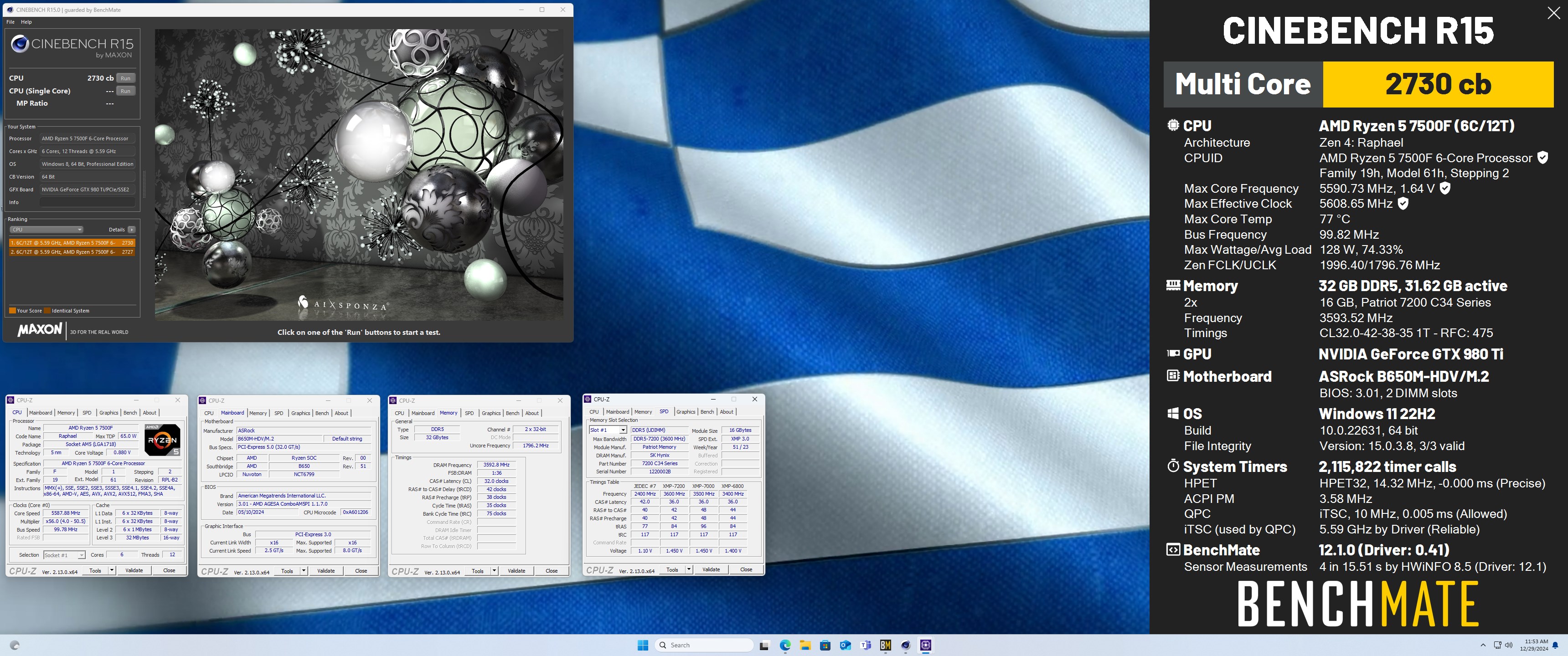Click Validate in the CPU-Z Mainboard window
Viewport: 1568px width, 656px height.
(x=326, y=571)
